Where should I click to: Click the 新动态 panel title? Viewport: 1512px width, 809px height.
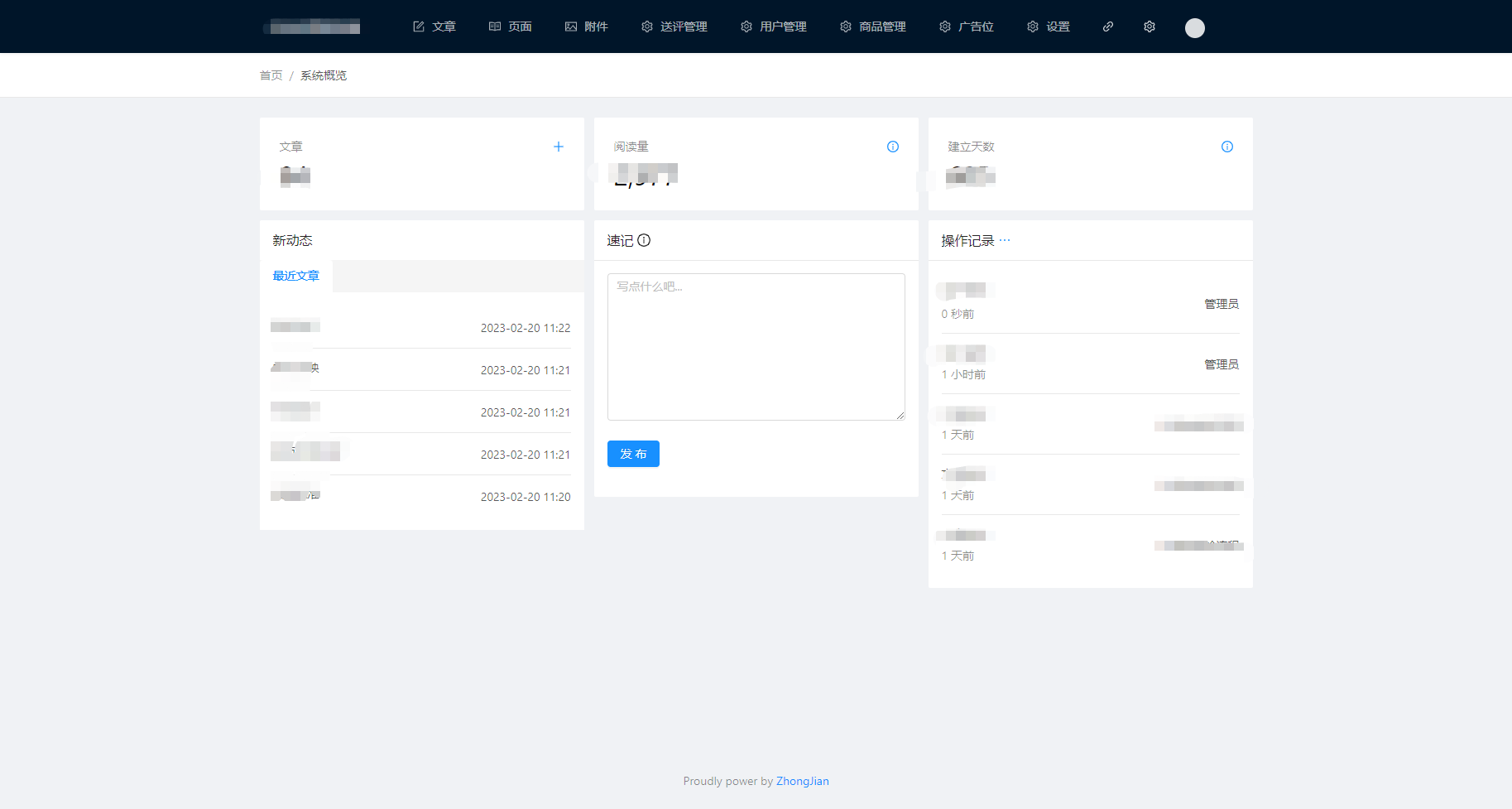(292, 240)
